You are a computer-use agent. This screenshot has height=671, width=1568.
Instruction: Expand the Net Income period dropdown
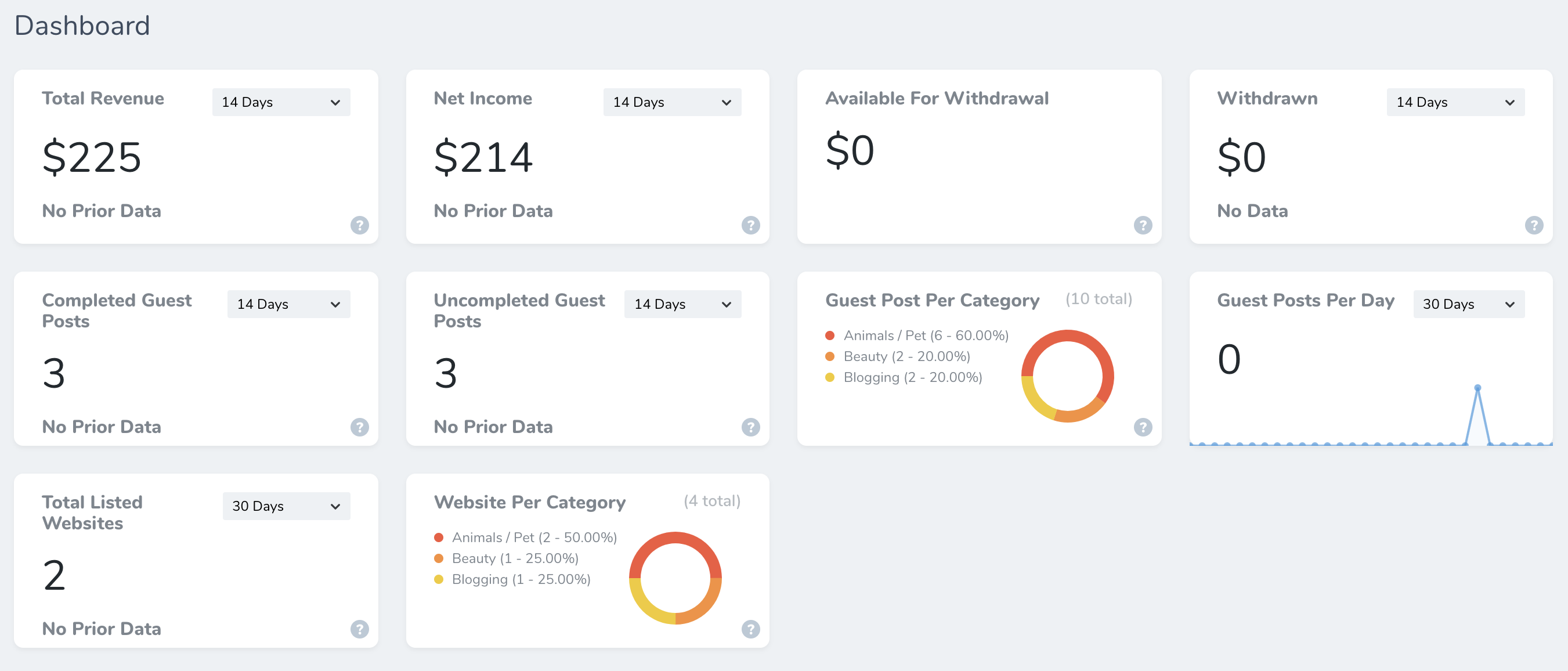tap(672, 102)
